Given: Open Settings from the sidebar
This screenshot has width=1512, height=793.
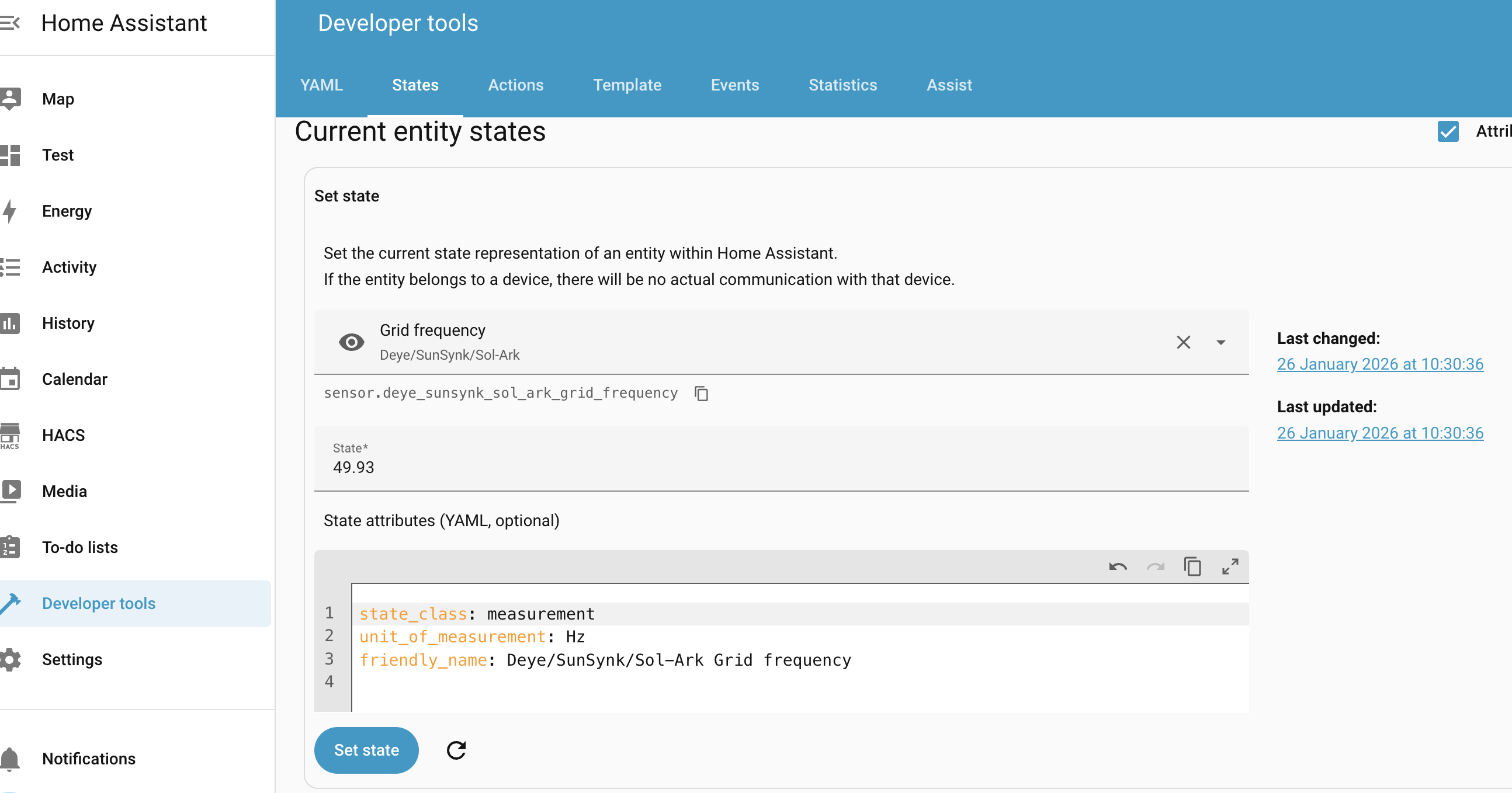Looking at the screenshot, I should [72, 659].
